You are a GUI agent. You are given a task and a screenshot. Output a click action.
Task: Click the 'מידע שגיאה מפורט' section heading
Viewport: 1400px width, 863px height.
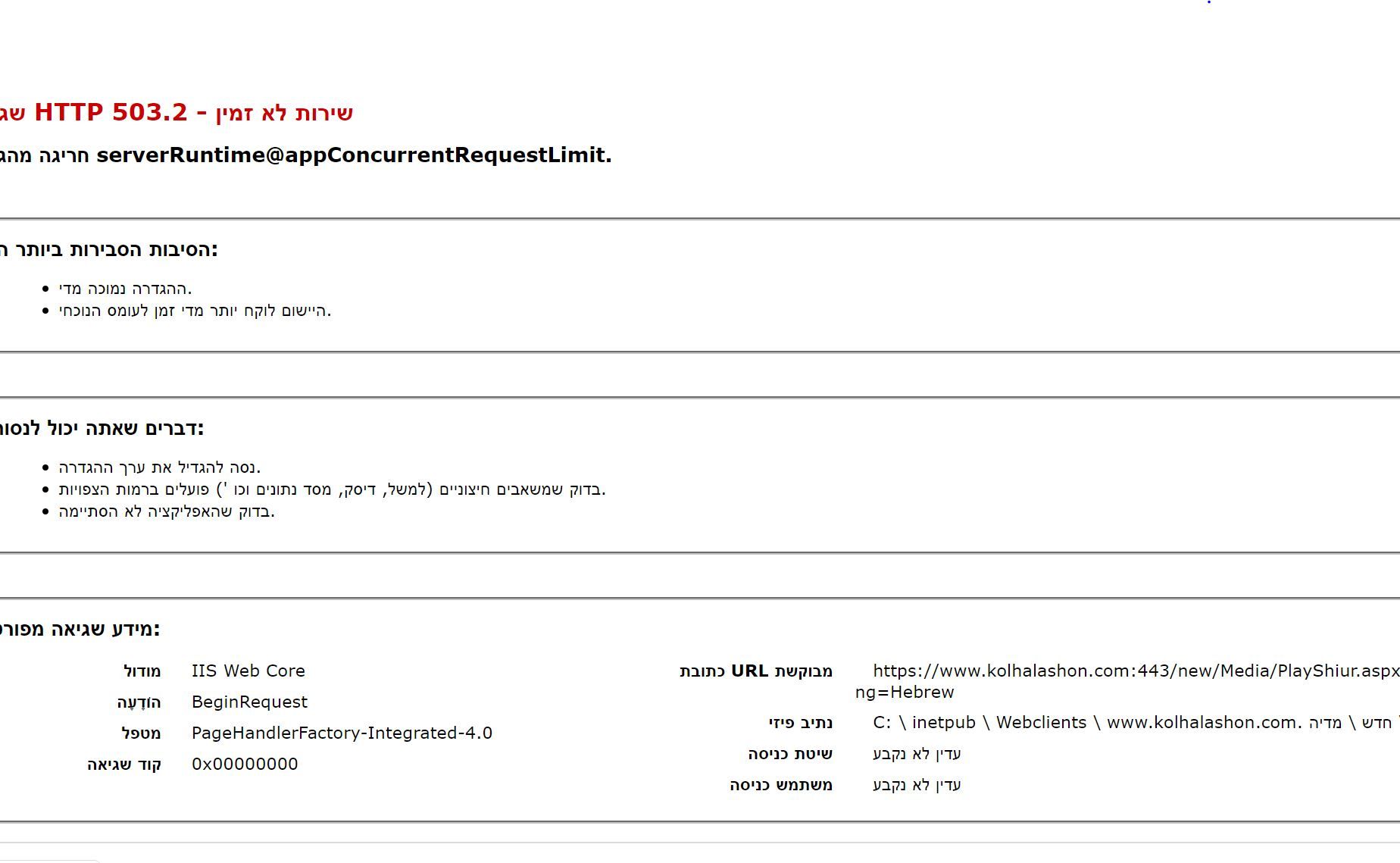[80, 629]
